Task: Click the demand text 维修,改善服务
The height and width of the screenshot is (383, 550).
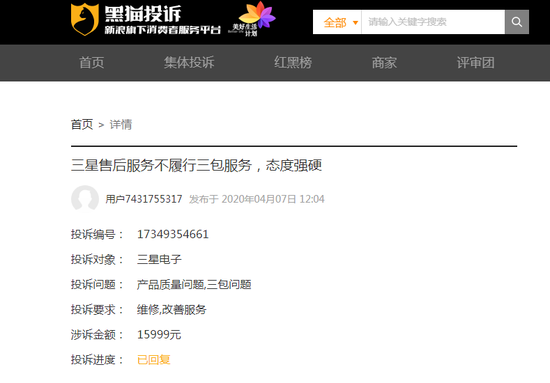Action: [172, 310]
